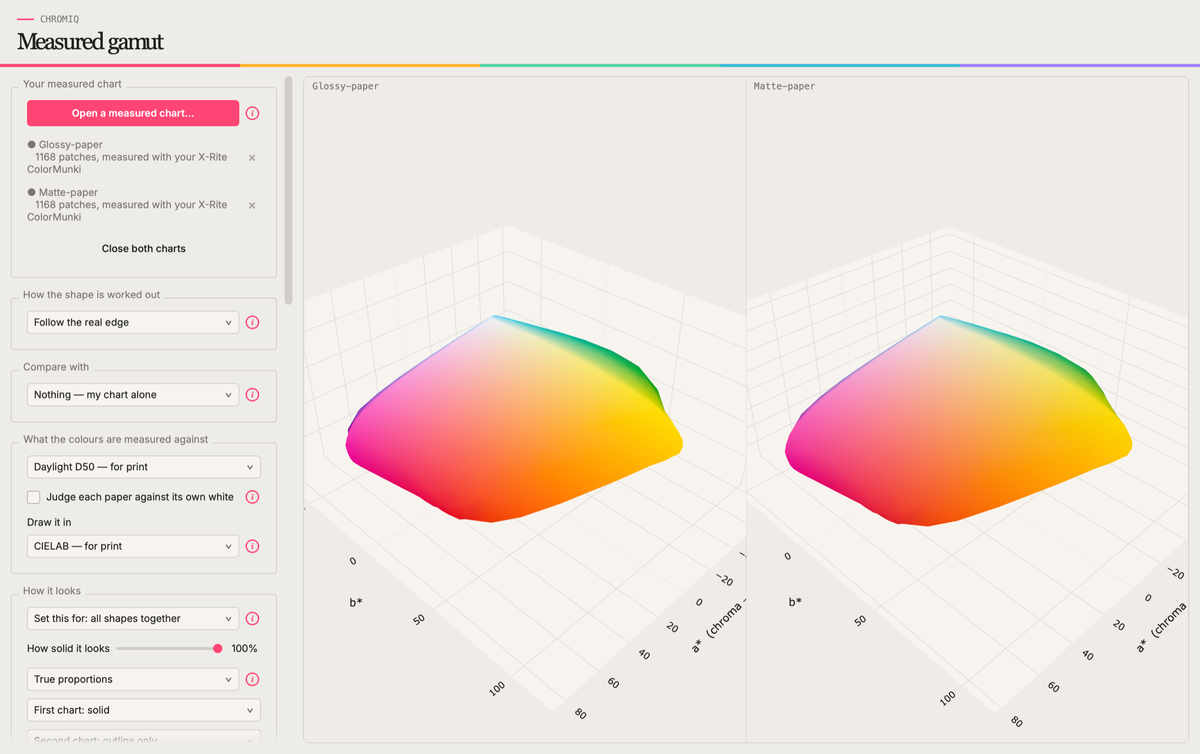
Task: Remove the Matte-paper chart with its x icon
Action: pos(252,205)
